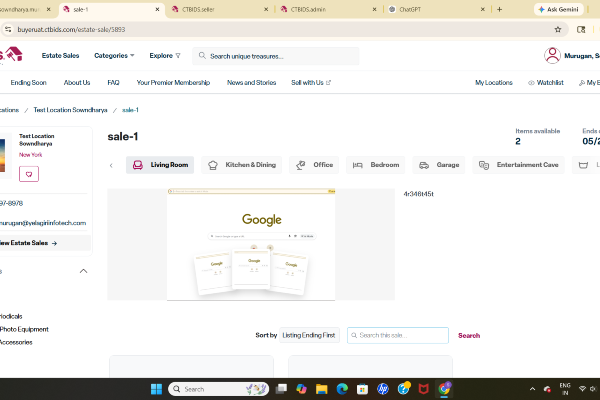This screenshot has width=600, height=400.
Task: Open My Locations link
Action: 494,83
